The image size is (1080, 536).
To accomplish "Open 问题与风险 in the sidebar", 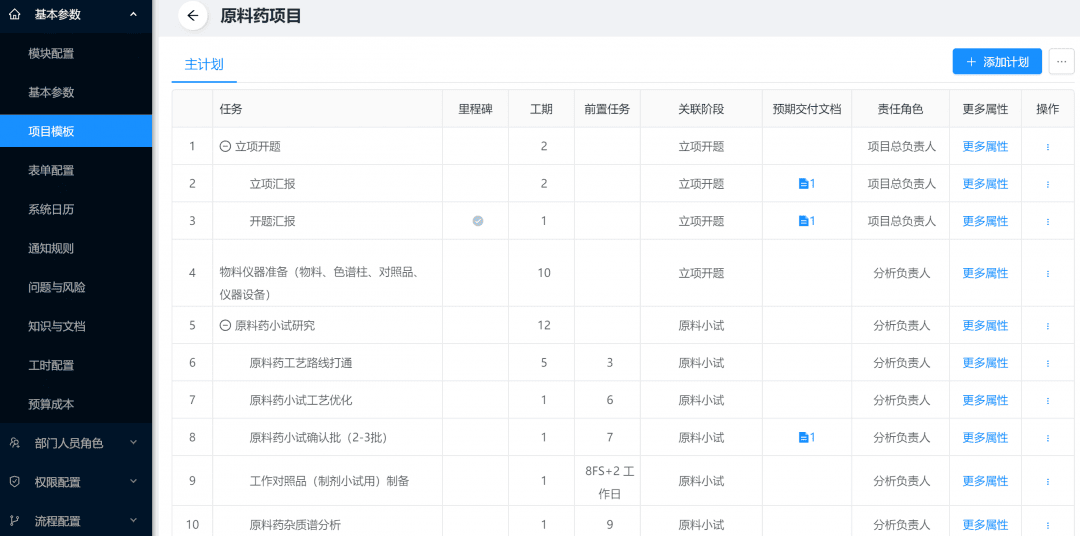I will (76, 287).
